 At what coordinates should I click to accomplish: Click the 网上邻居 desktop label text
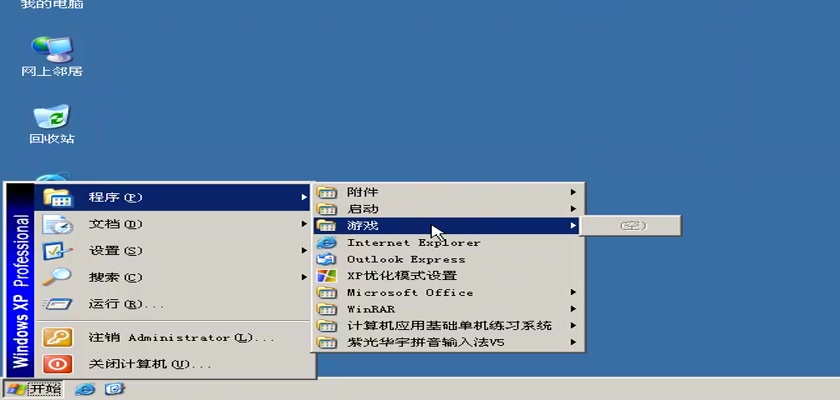click(52, 71)
